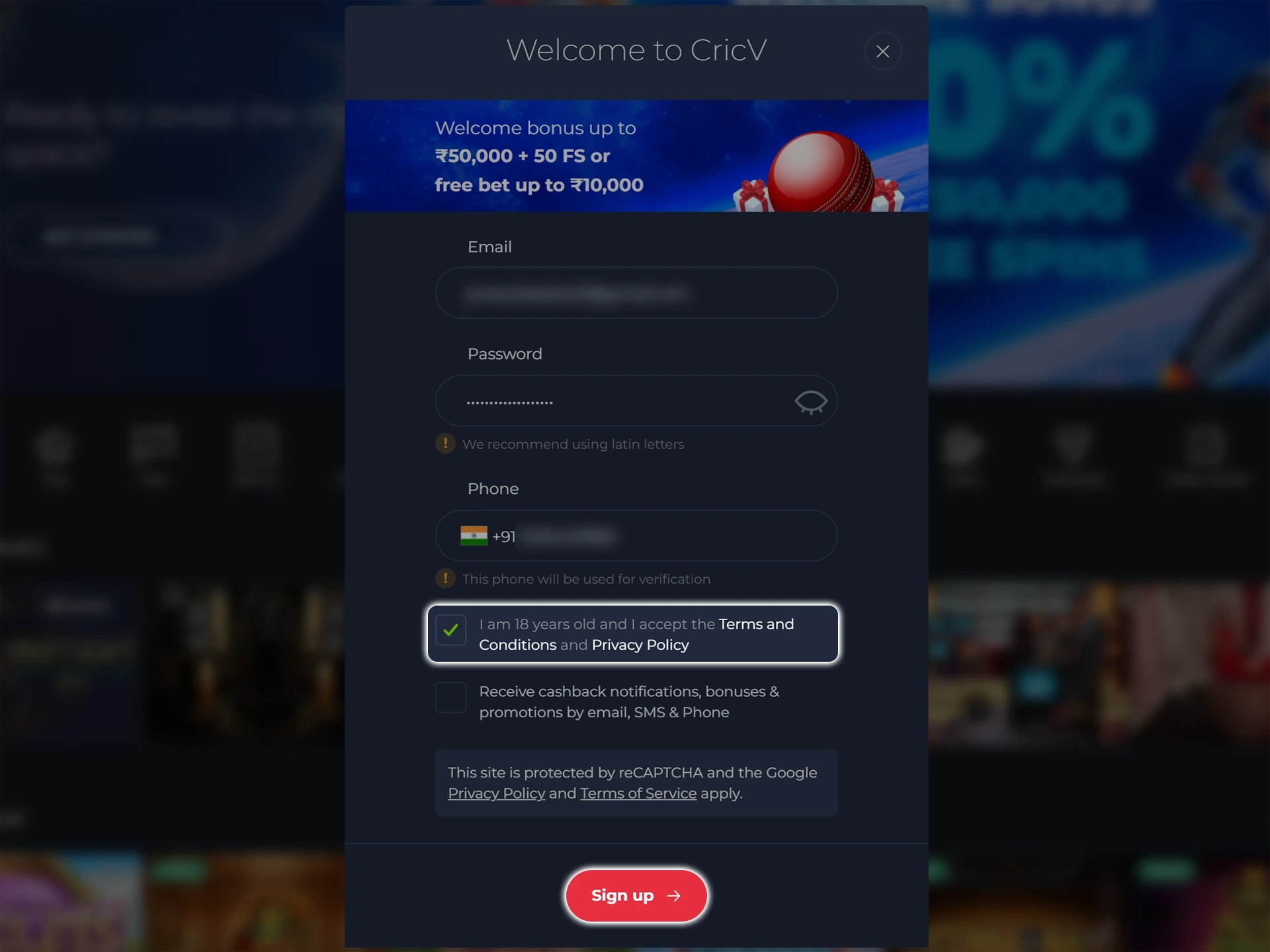Click the Email input field
1270x952 pixels.
point(636,292)
